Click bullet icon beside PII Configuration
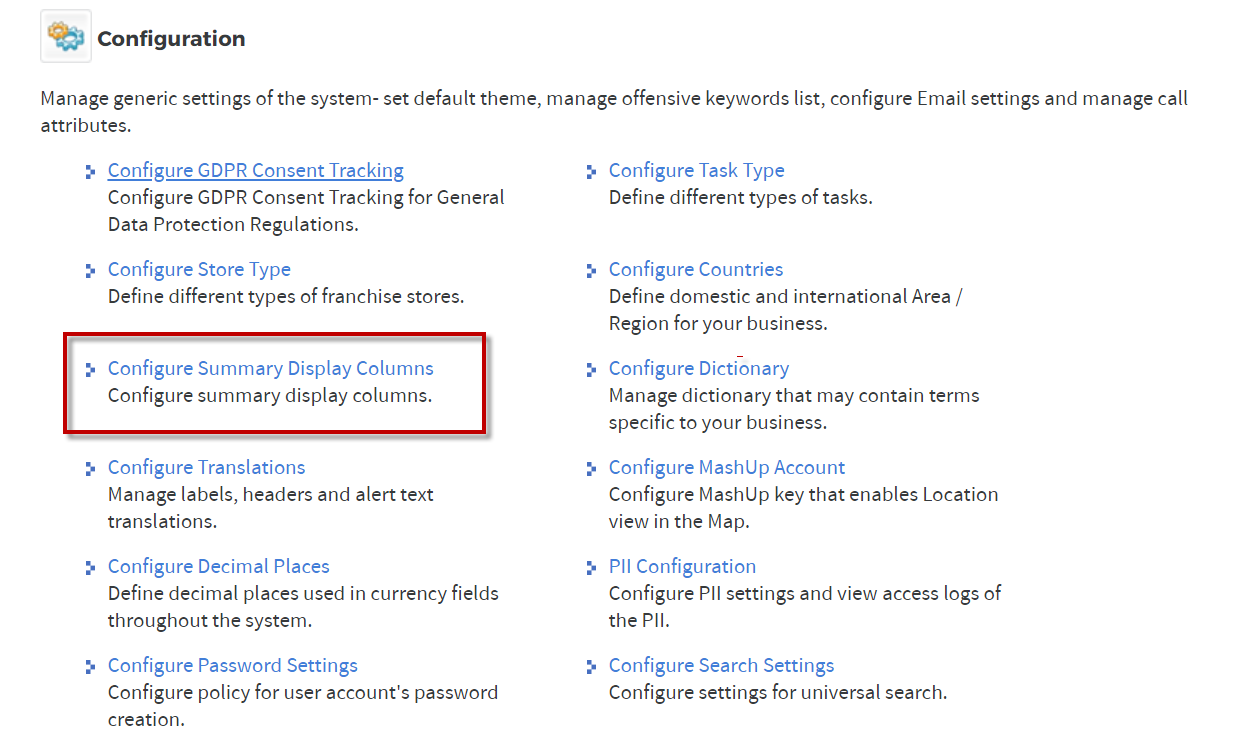This screenshot has height=739, width=1235. (592, 568)
